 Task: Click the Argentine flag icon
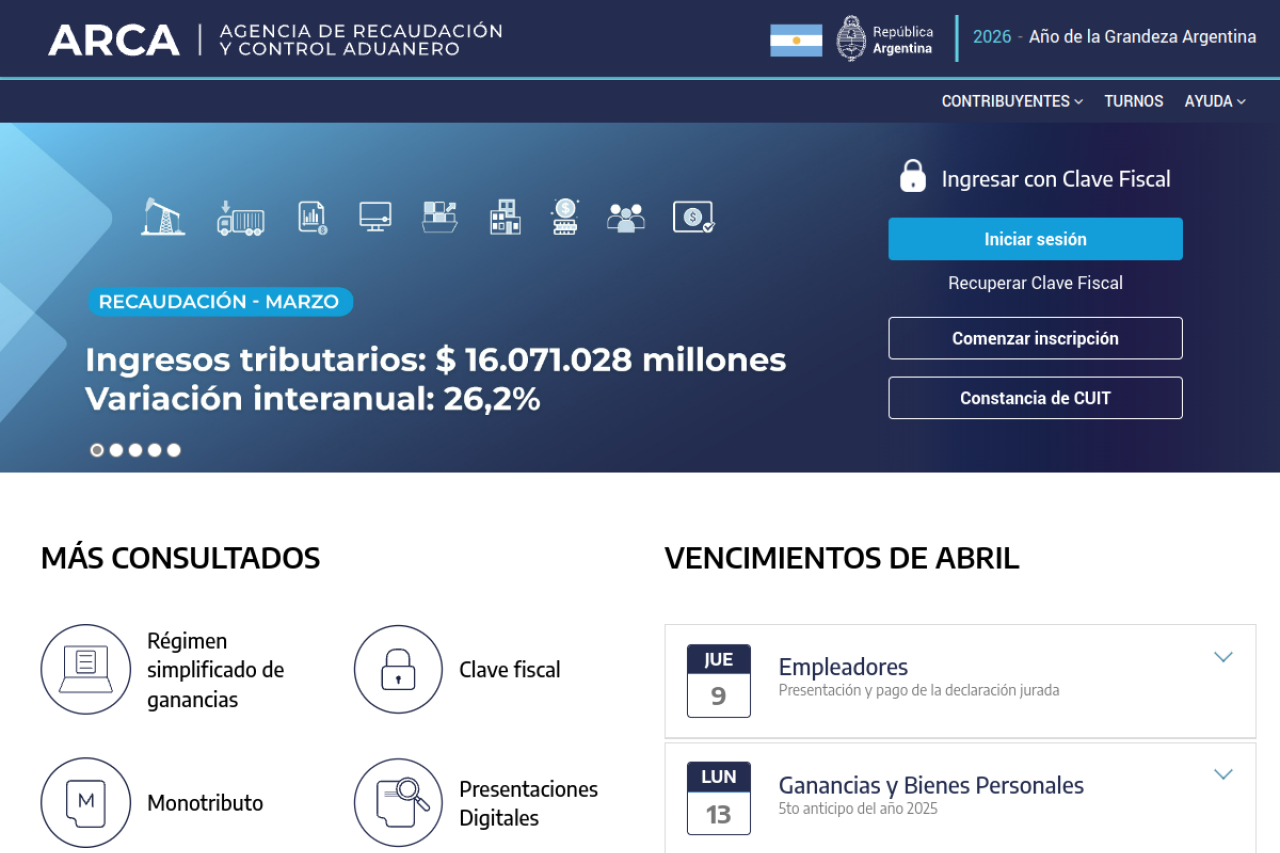pyautogui.click(x=796, y=40)
